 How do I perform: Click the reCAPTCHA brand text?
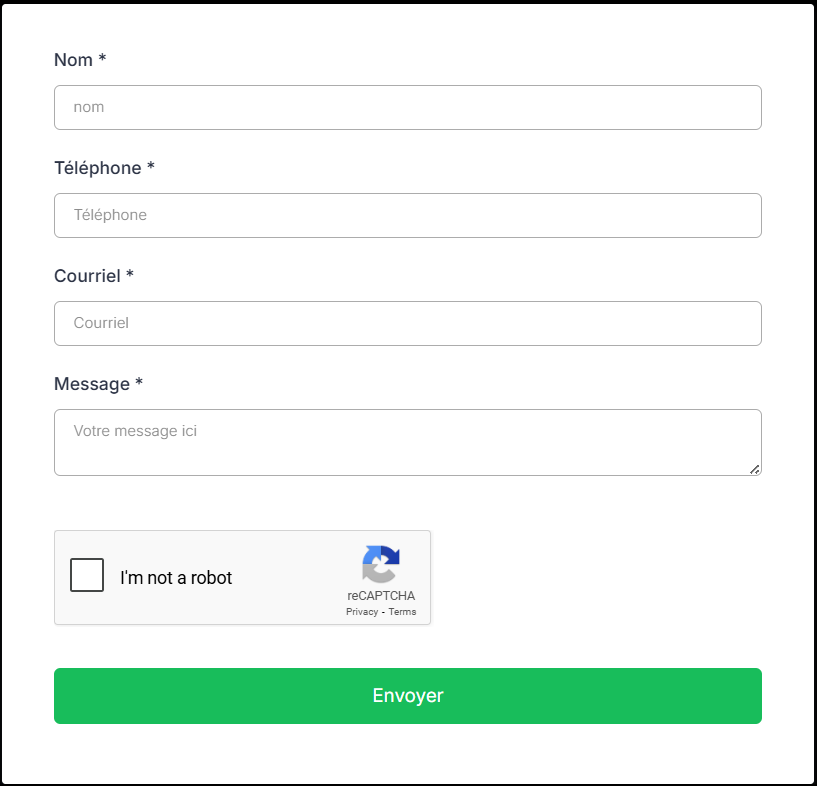[381, 596]
